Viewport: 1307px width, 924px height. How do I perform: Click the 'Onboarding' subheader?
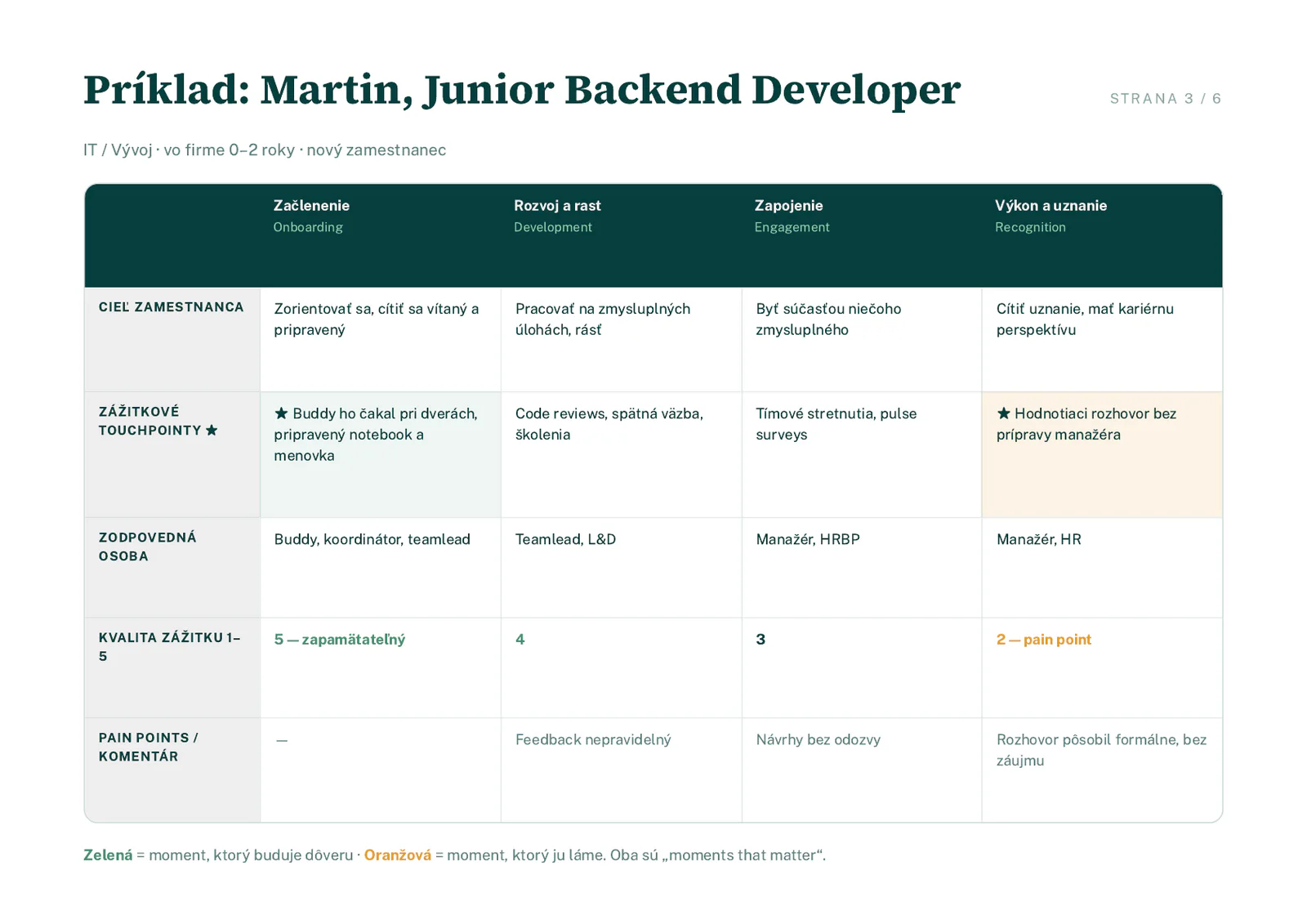coord(308,227)
